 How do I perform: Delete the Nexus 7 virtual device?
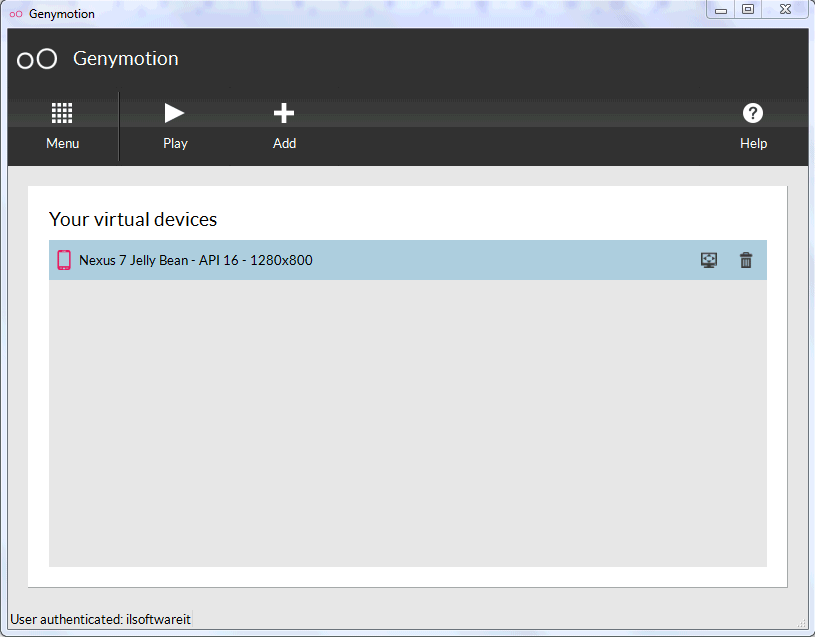tap(746, 260)
